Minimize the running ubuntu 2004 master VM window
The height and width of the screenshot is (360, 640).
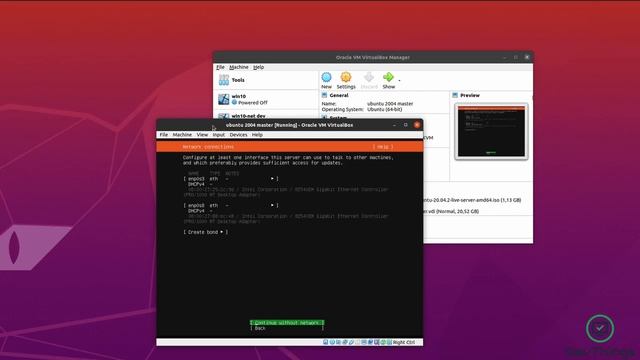(394, 125)
